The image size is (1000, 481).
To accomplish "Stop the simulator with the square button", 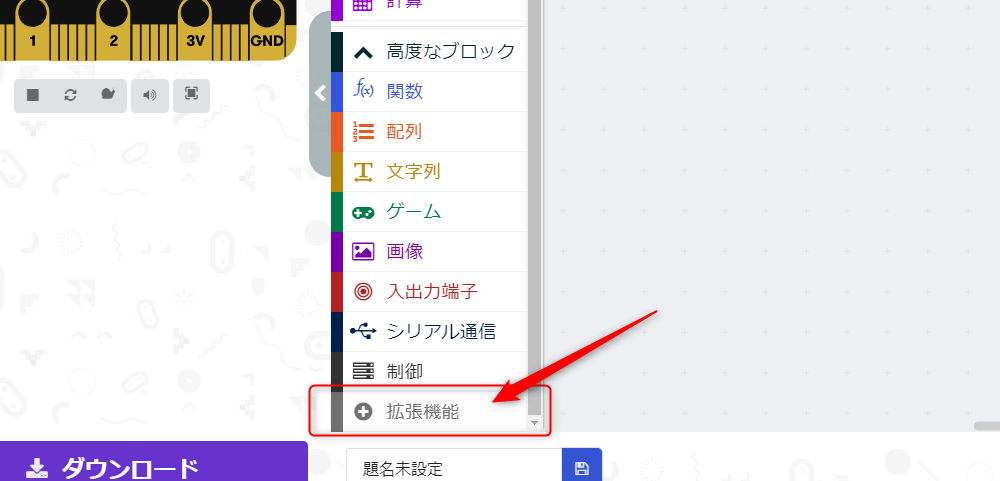I will tap(33, 95).
